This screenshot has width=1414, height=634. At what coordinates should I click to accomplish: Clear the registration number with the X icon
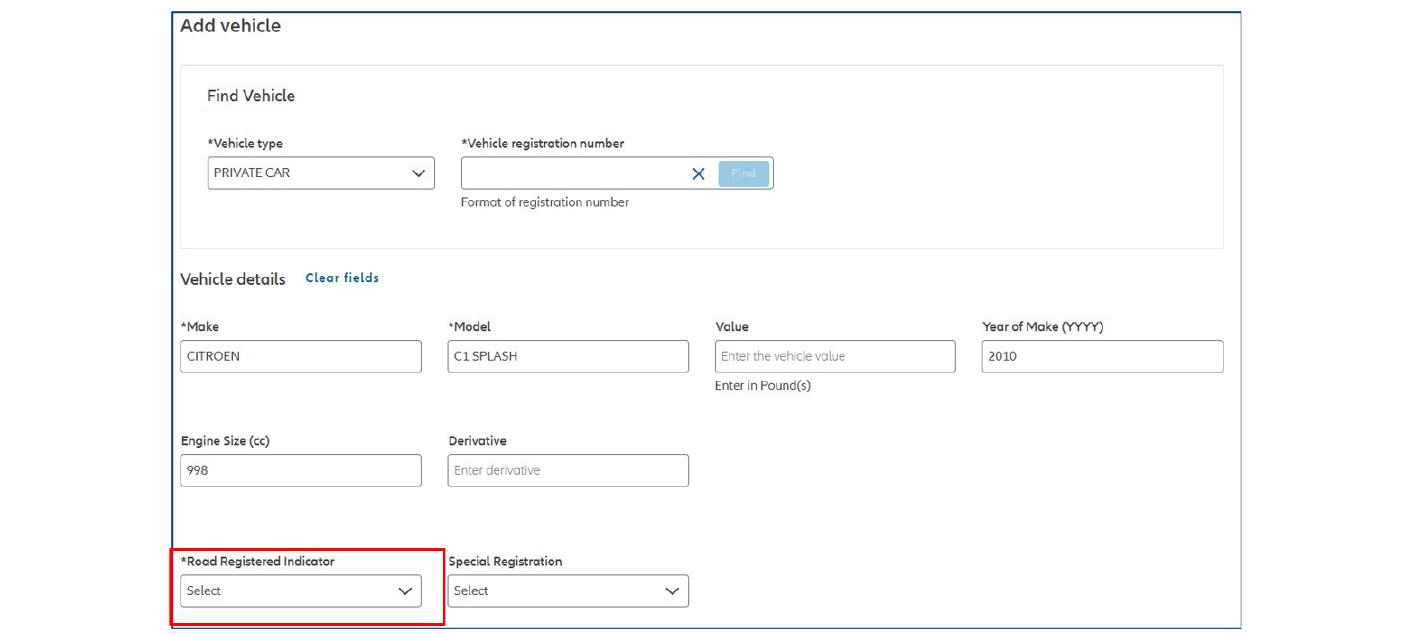698,174
